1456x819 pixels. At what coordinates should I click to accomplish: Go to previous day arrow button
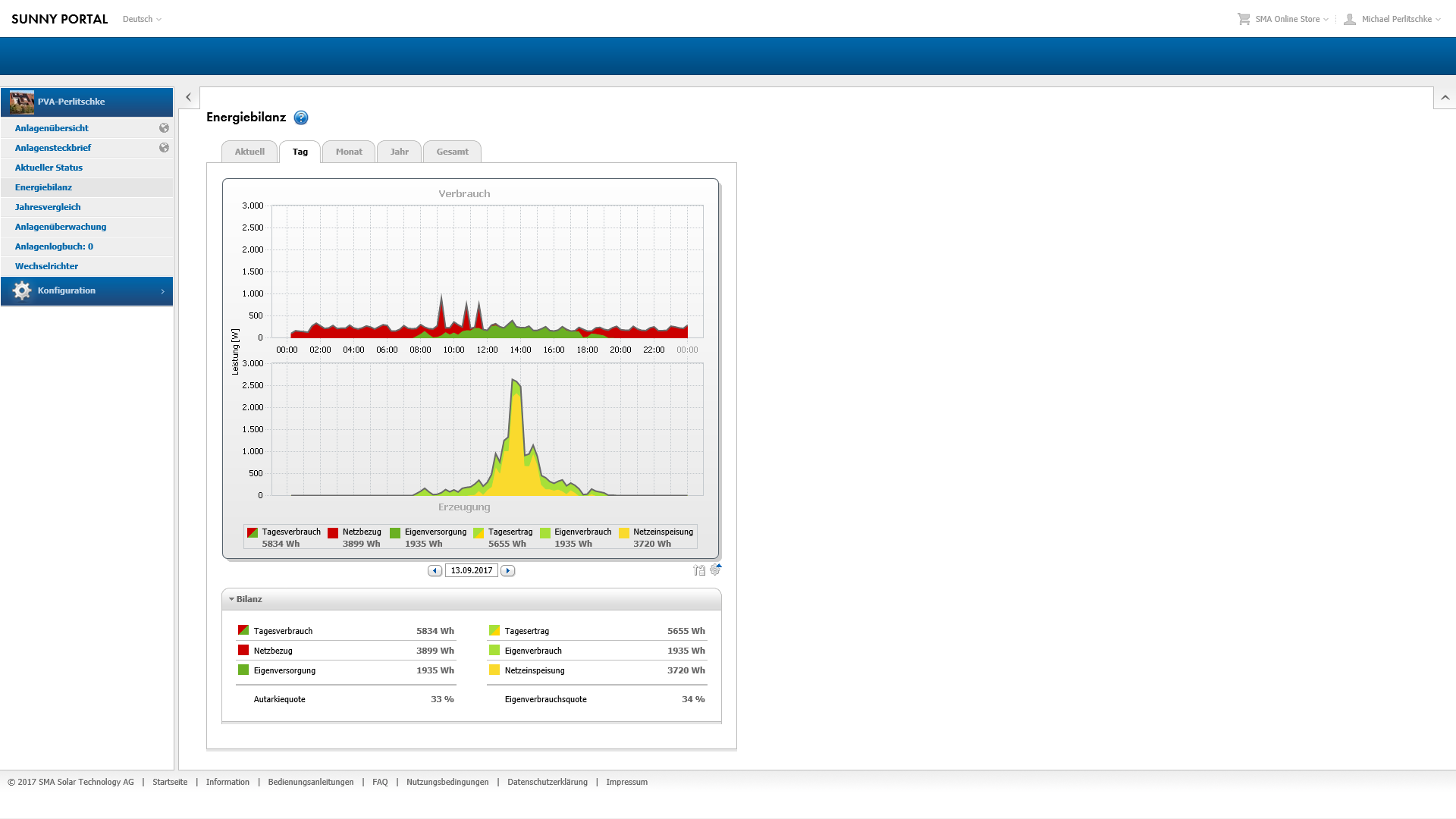click(x=435, y=570)
